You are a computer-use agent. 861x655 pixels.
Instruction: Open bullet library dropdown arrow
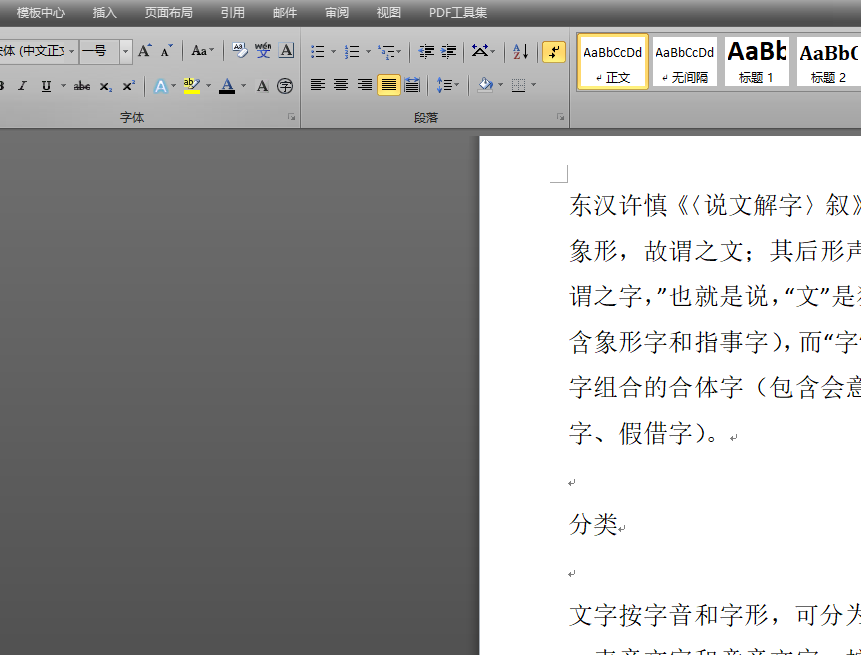(x=333, y=52)
